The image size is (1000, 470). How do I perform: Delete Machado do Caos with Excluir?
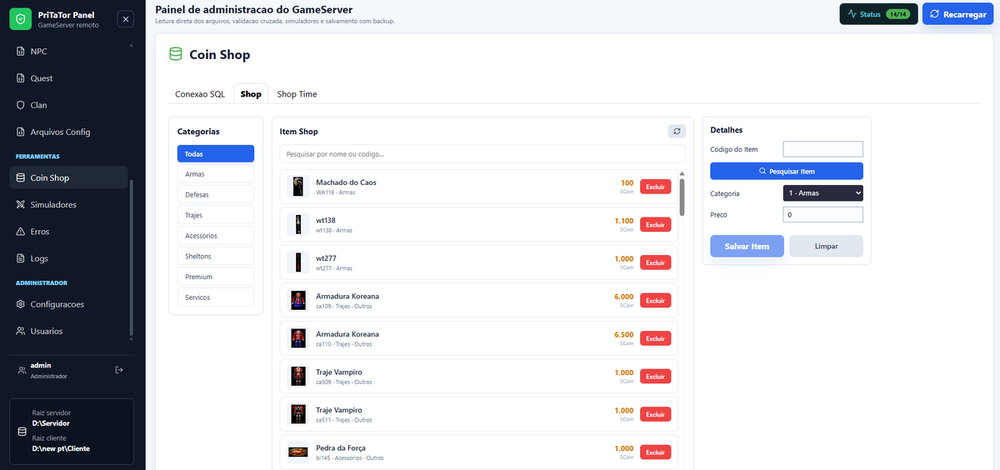[655, 187]
